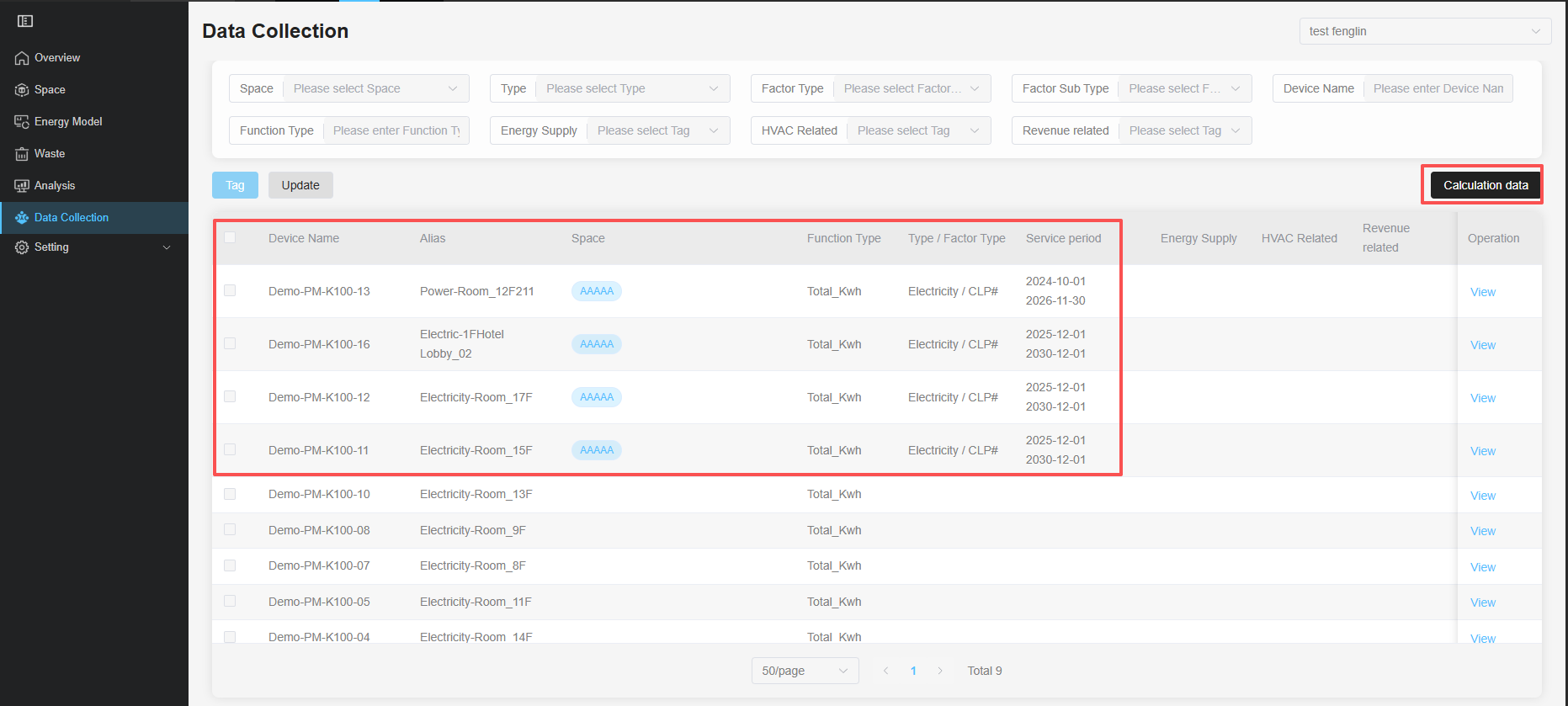The width and height of the screenshot is (1568, 706).
Task: Click View link for Demo-PM-K100-16
Action: [1482, 345]
